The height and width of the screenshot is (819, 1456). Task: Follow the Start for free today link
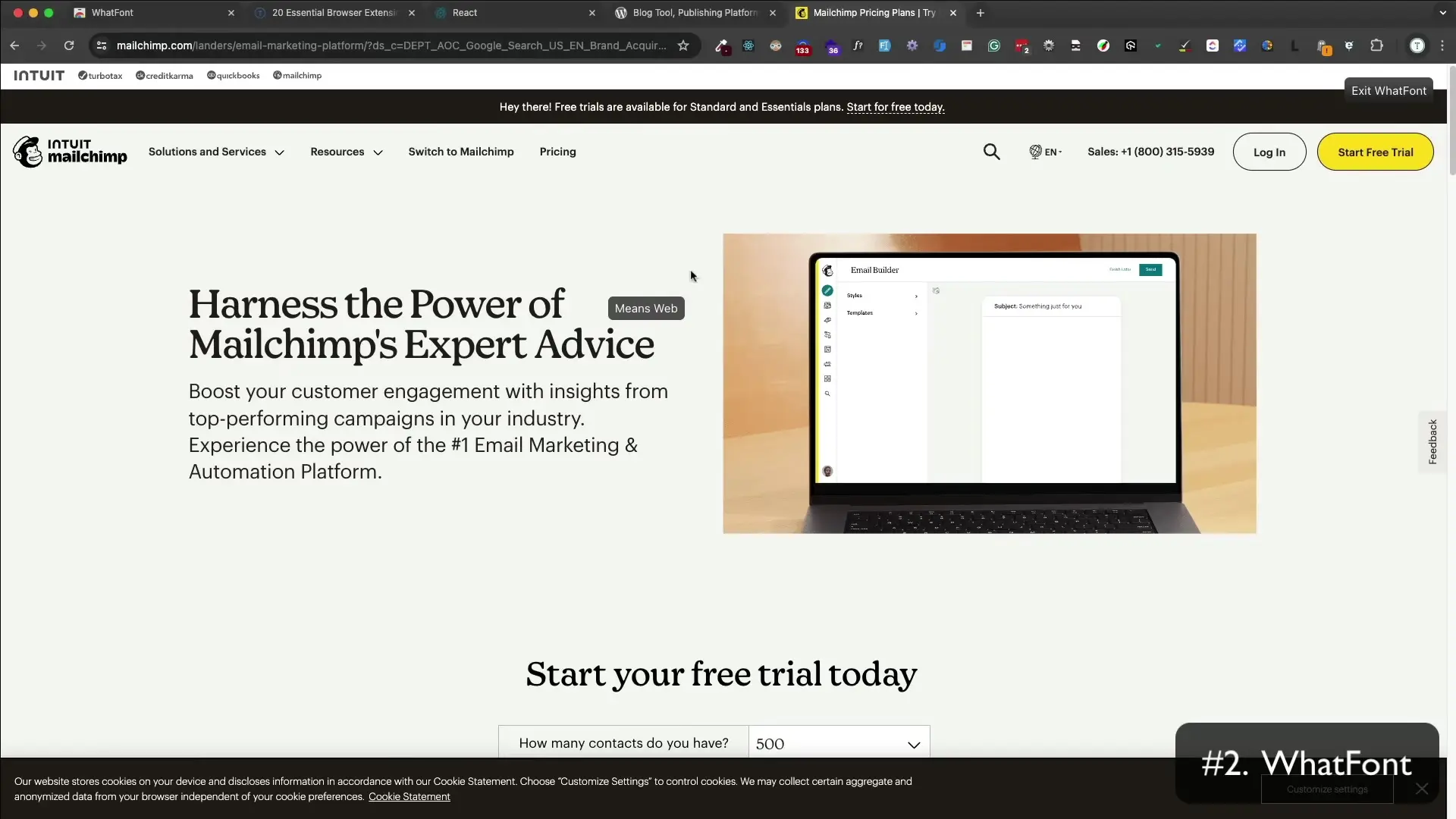[895, 107]
